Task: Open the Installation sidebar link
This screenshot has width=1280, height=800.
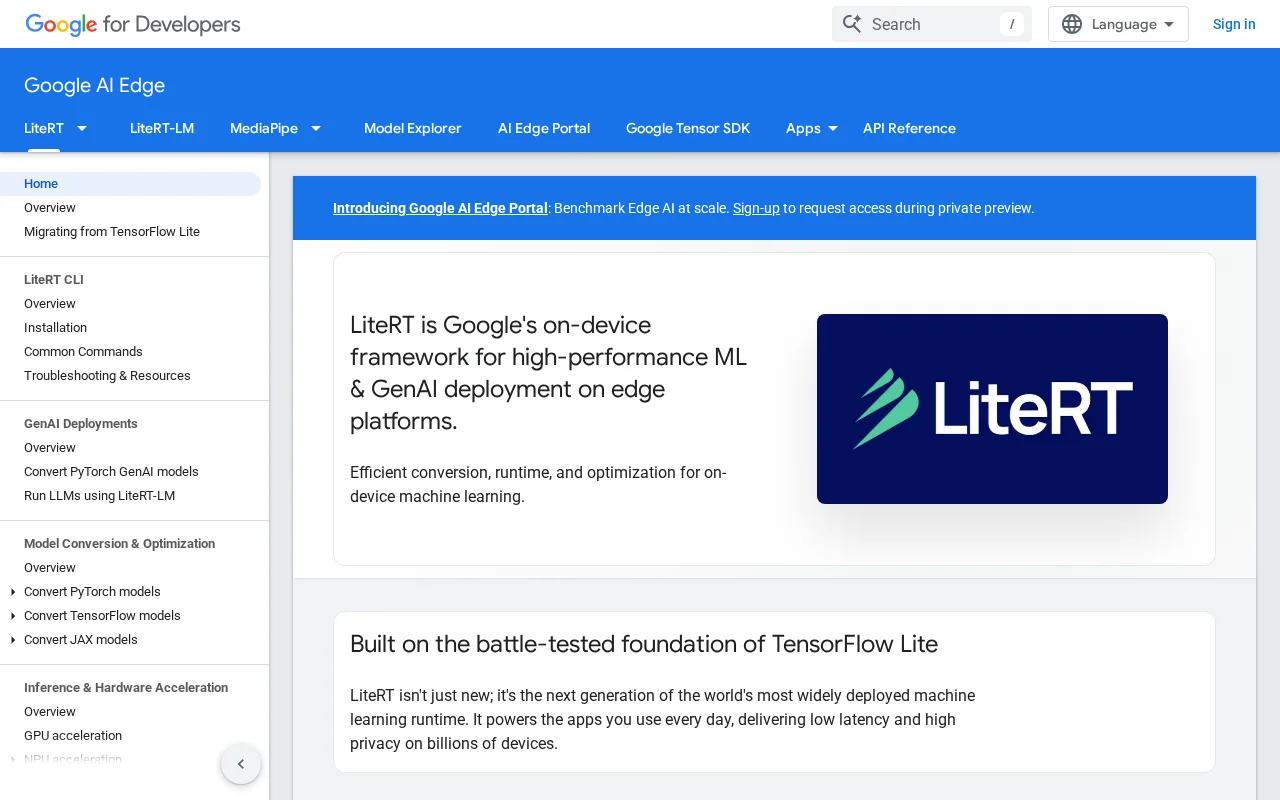Action: 55,328
